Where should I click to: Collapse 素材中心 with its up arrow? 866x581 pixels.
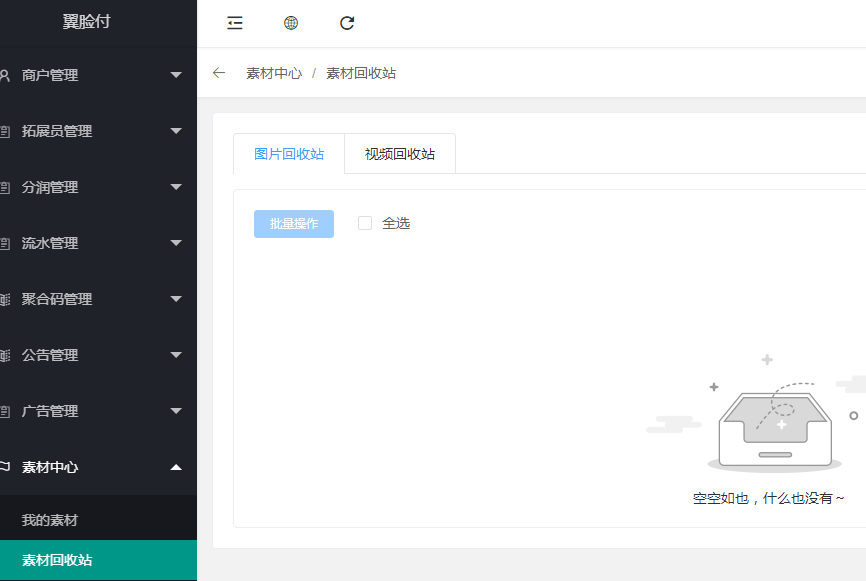[176, 467]
